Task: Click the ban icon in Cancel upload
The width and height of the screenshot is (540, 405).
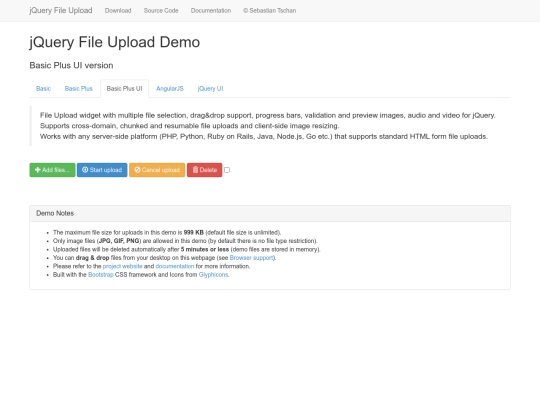Action: [137, 170]
